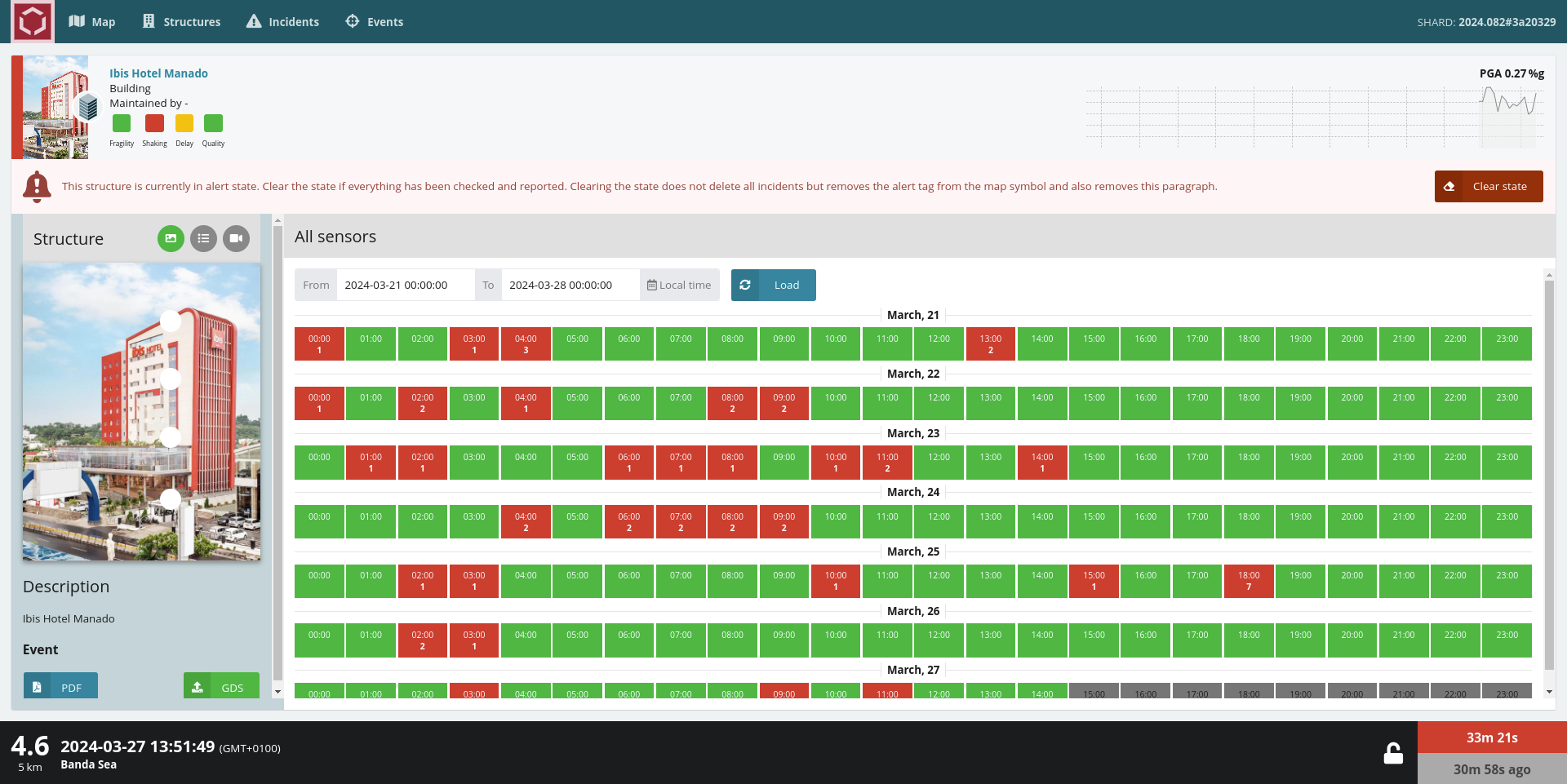This screenshot has width=1567, height=784.
Task: Click the green Quality status indicator
Action: (x=213, y=123)
